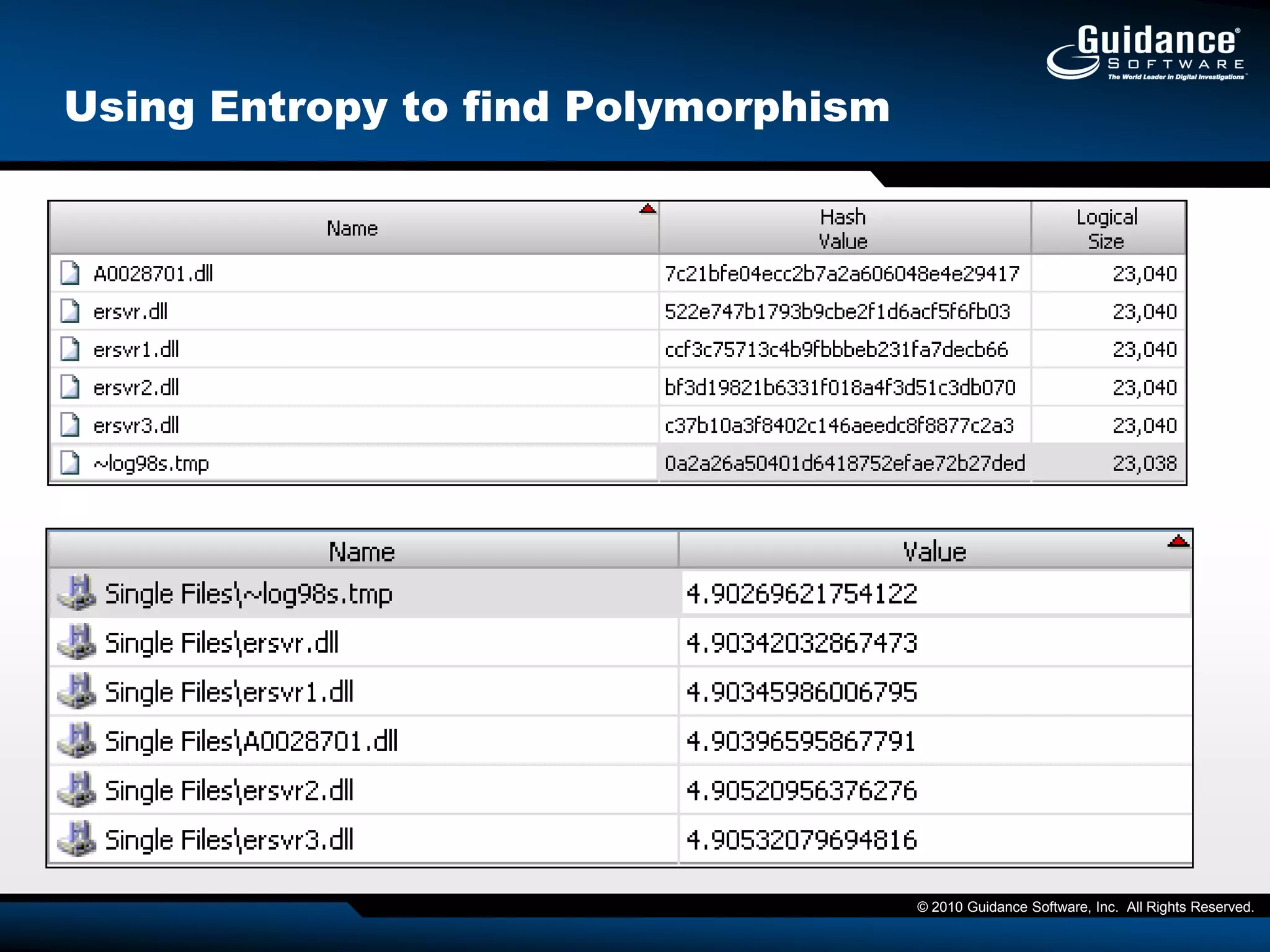Click the hash icon for Single Files\A0028701.dll

click(x=77, y=741)
